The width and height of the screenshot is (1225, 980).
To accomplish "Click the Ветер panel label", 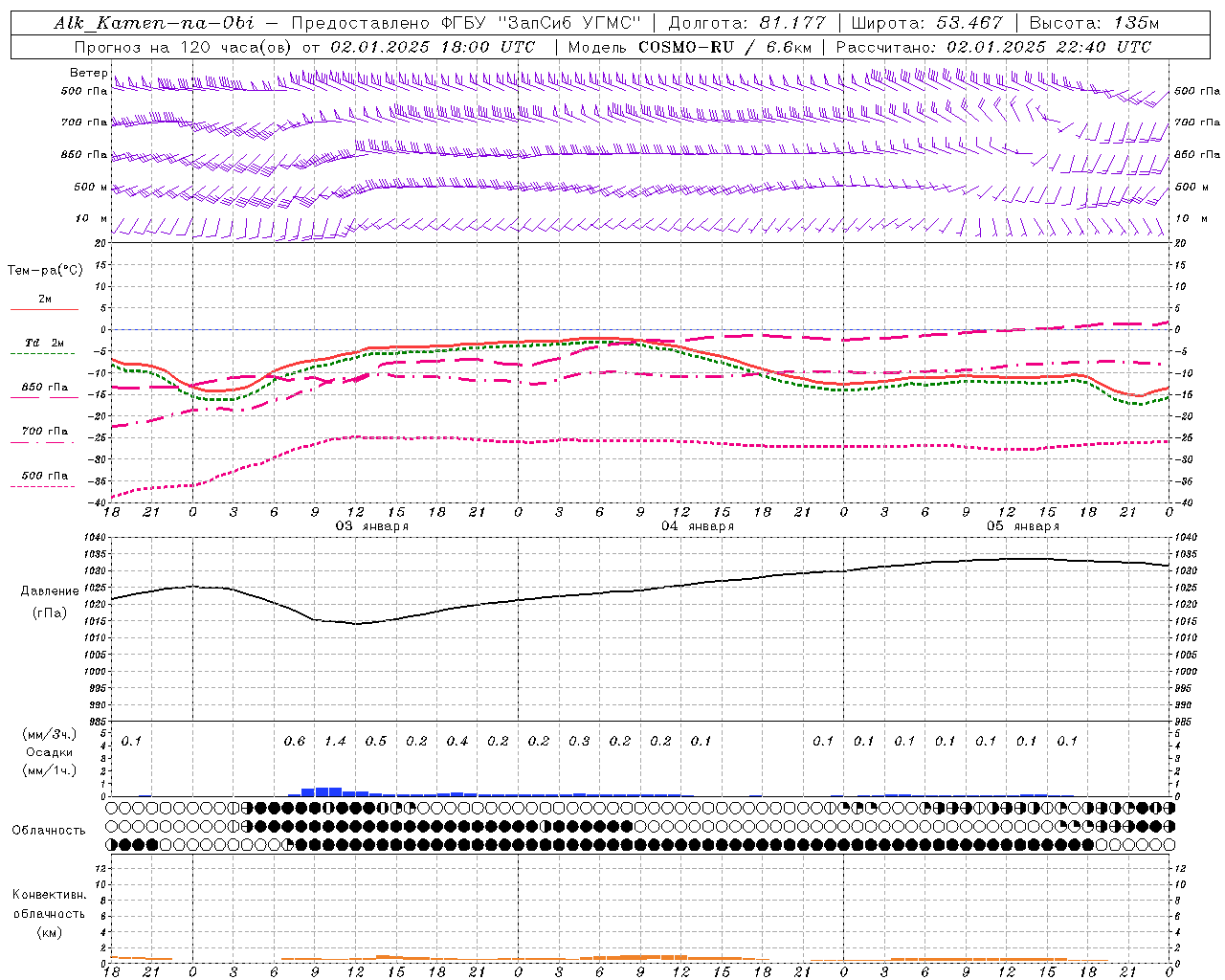I will tap(89, 73).
